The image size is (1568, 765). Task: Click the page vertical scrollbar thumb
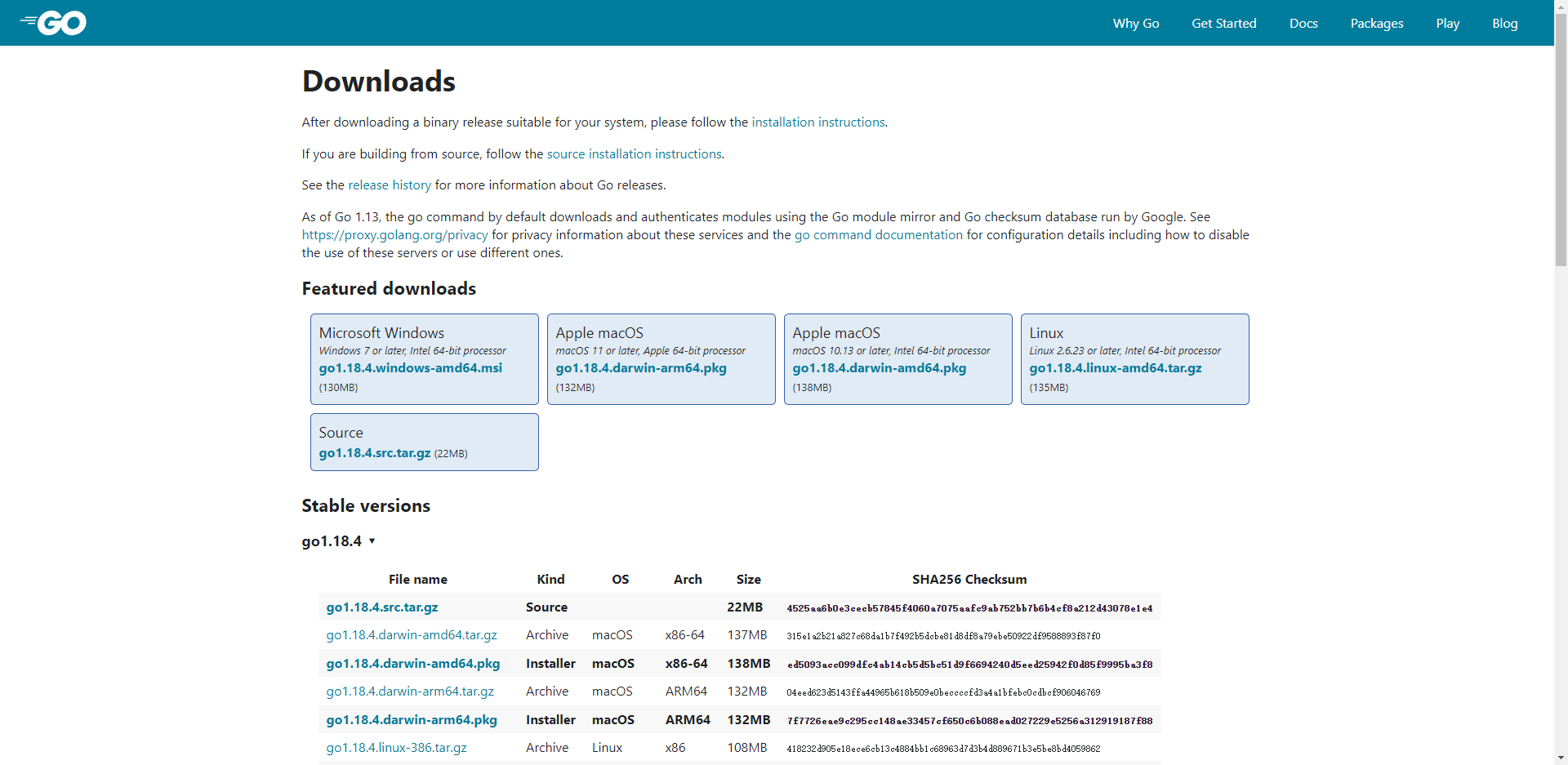[x=1561, y=140]
